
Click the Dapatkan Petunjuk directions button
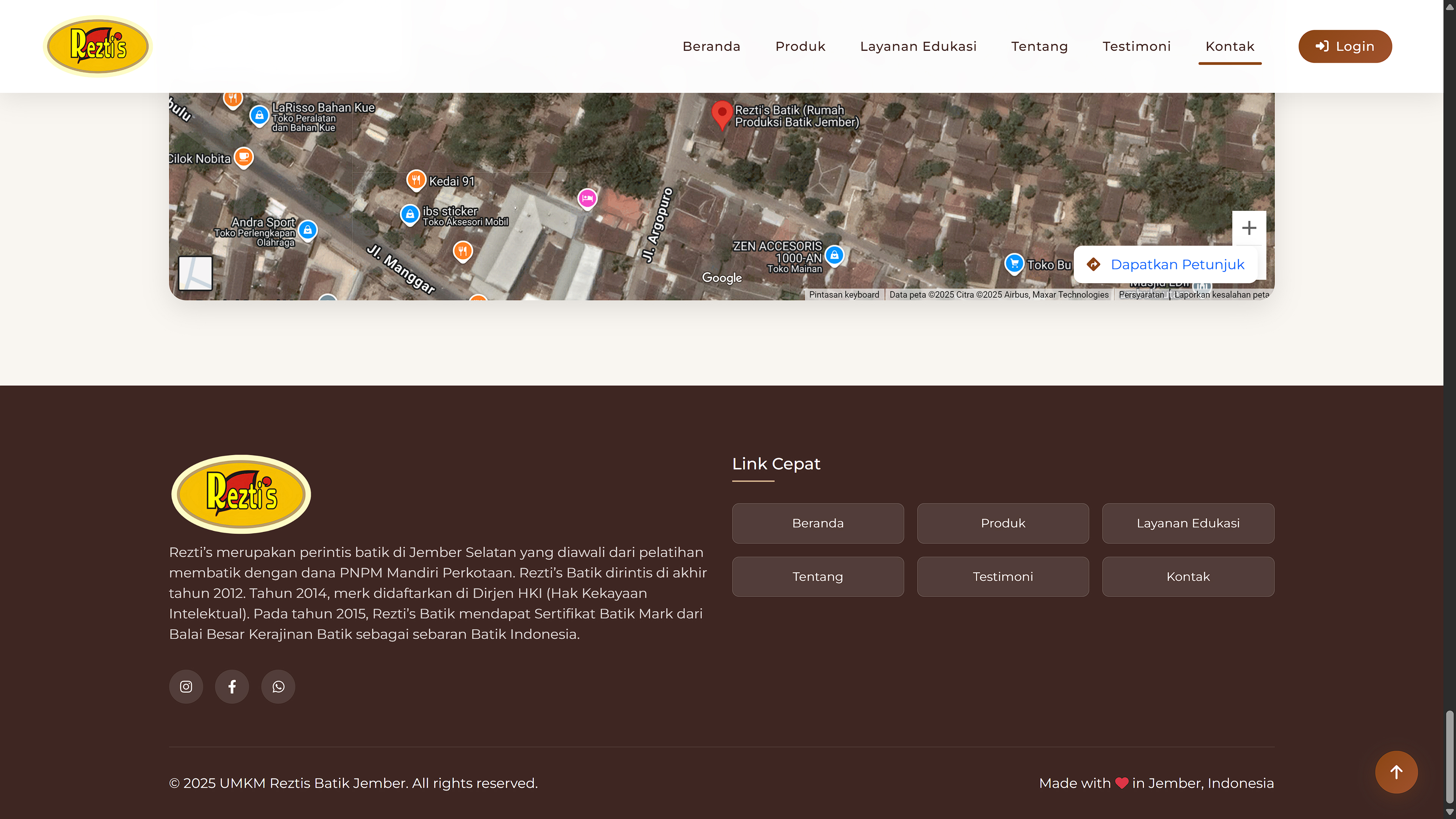tap(1166, 265)
